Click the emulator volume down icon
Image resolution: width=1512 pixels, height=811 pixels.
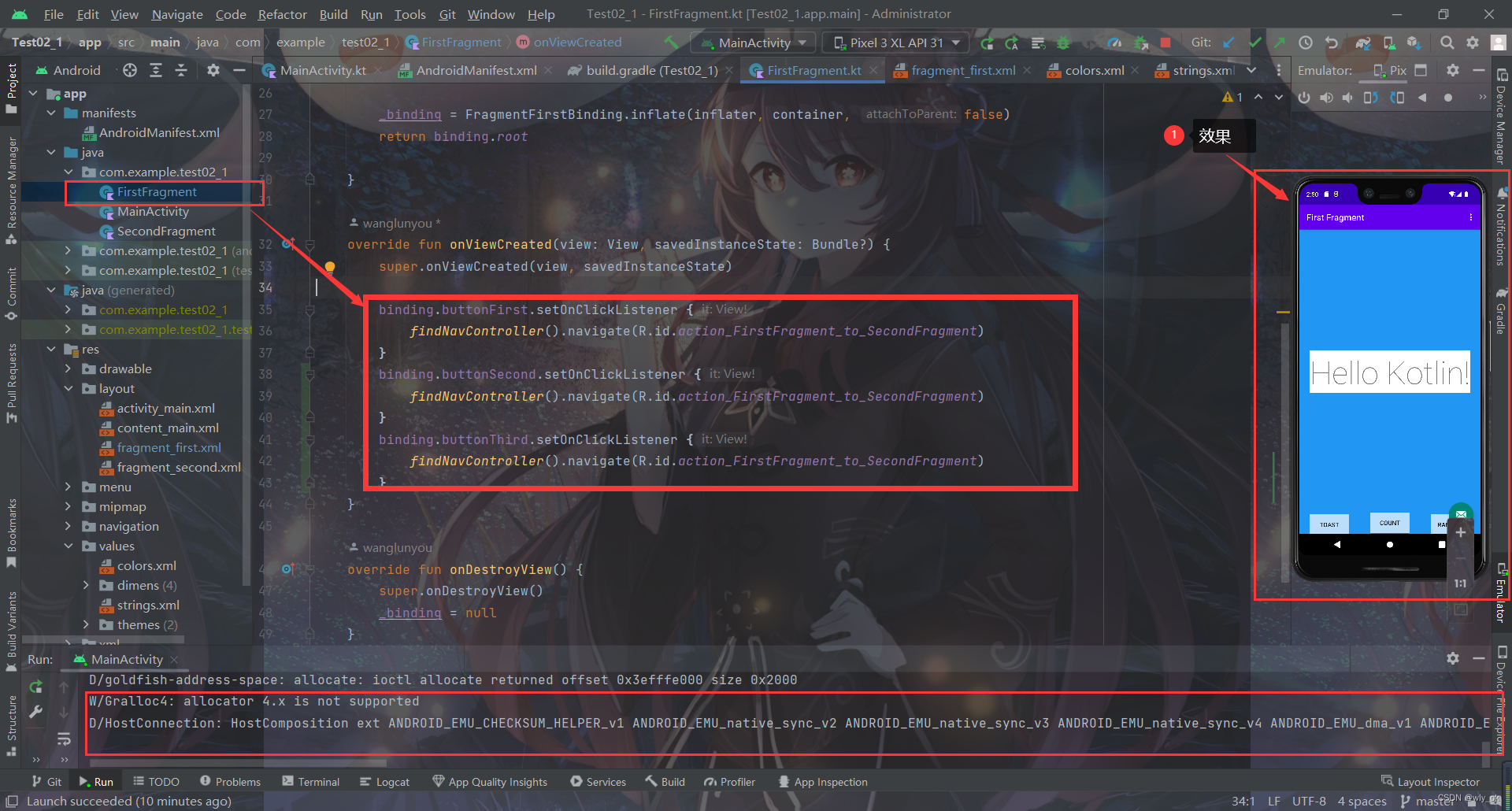(1347, 98)
